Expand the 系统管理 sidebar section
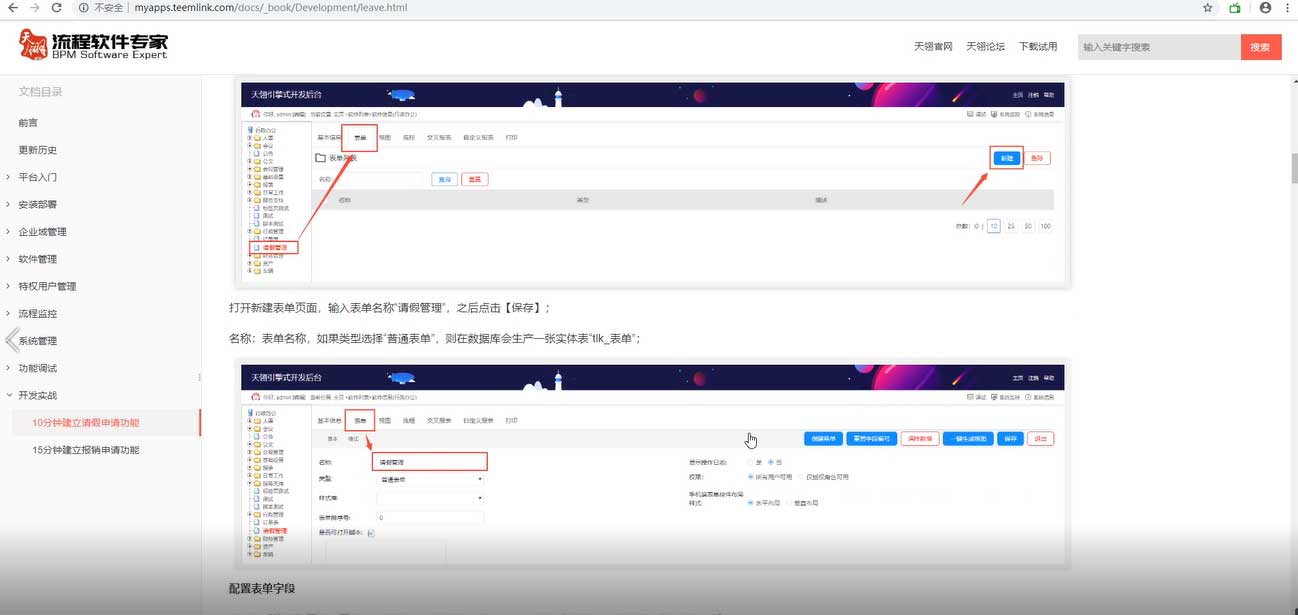 (40, 340)
